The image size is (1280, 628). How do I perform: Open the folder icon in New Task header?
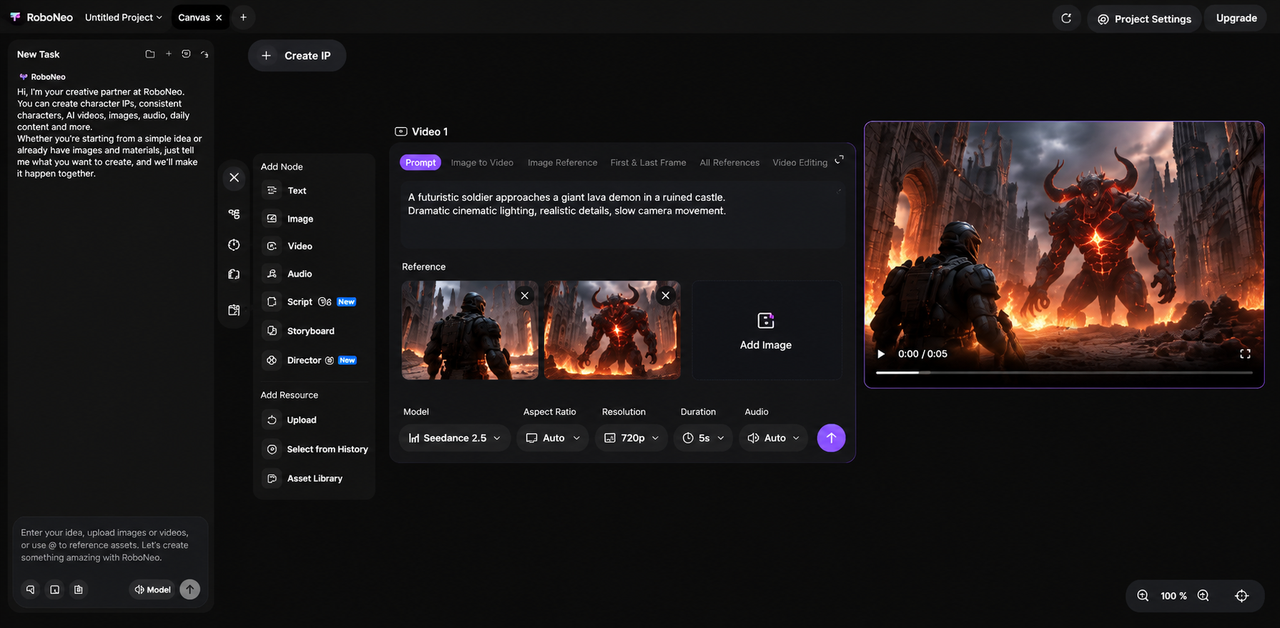coord(150,54)
